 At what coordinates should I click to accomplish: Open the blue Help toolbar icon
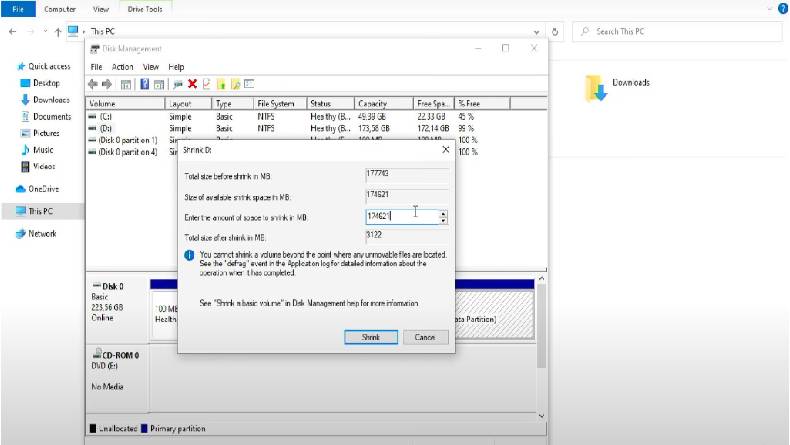[x=145, y=84]
